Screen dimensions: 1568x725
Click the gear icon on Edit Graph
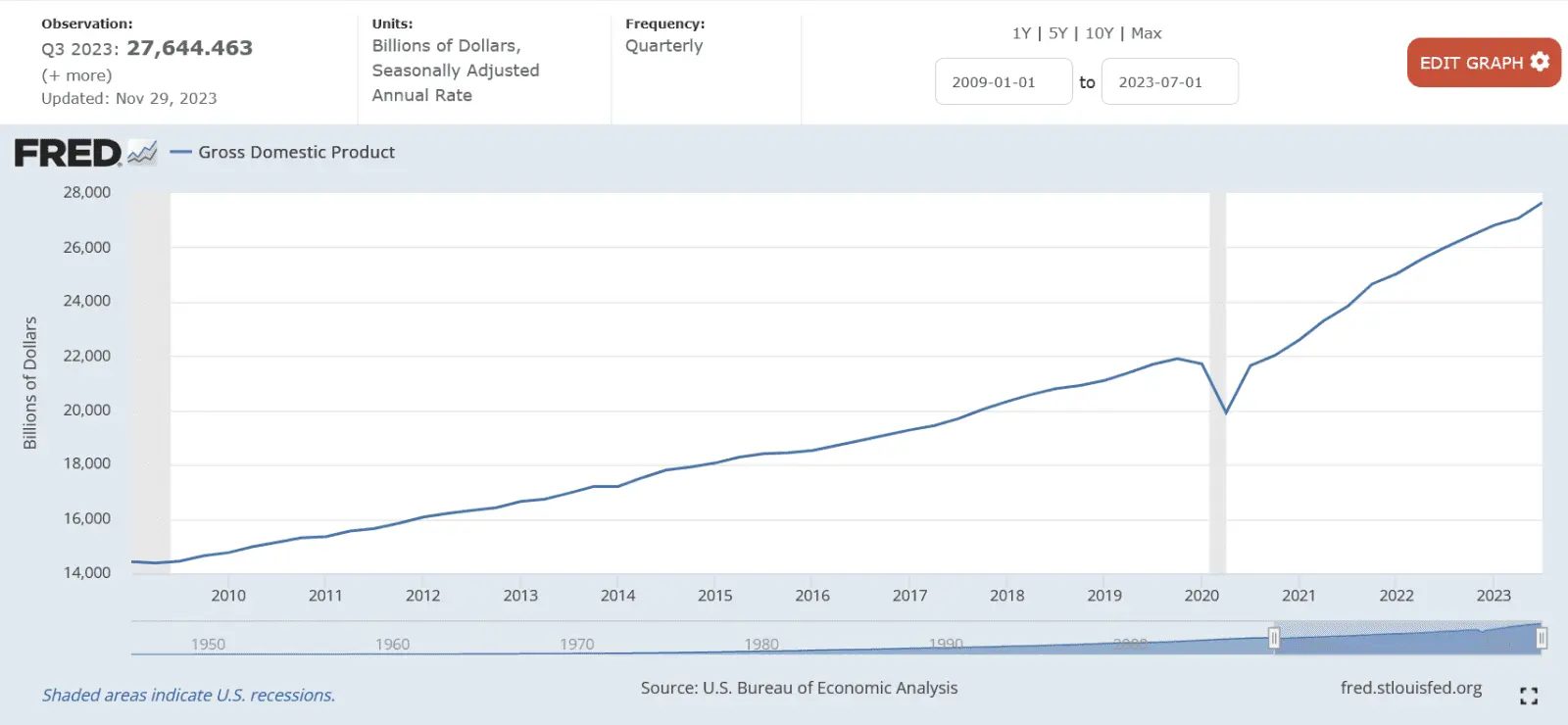coord(1540,62)
